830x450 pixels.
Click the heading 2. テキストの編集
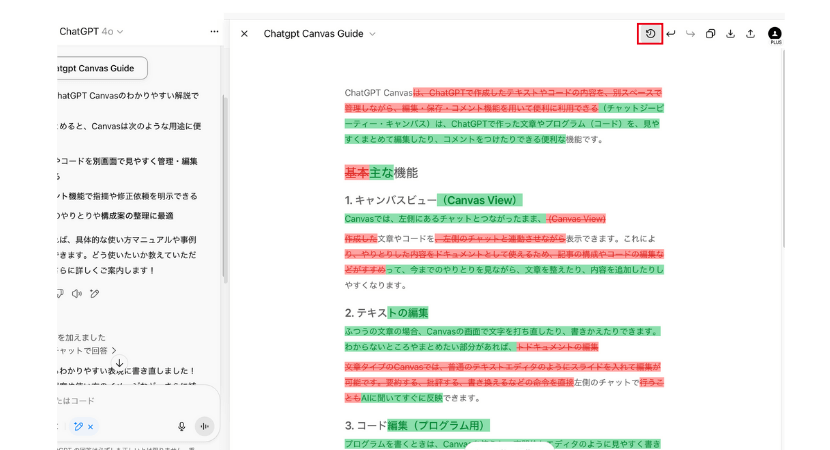pyautogui.click(x=386, y=313)
